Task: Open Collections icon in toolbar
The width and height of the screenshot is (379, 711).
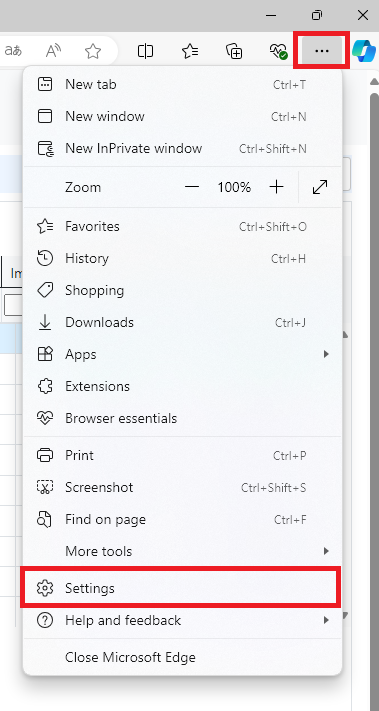Action: point(234,51)
